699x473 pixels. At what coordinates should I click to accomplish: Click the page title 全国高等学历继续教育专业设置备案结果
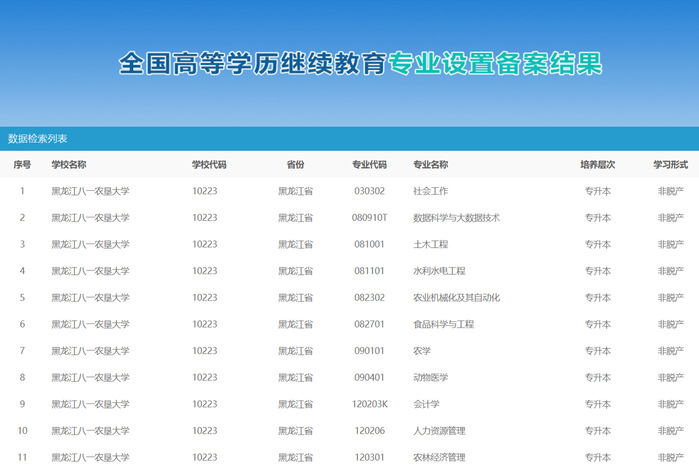[x=360, y=64]
